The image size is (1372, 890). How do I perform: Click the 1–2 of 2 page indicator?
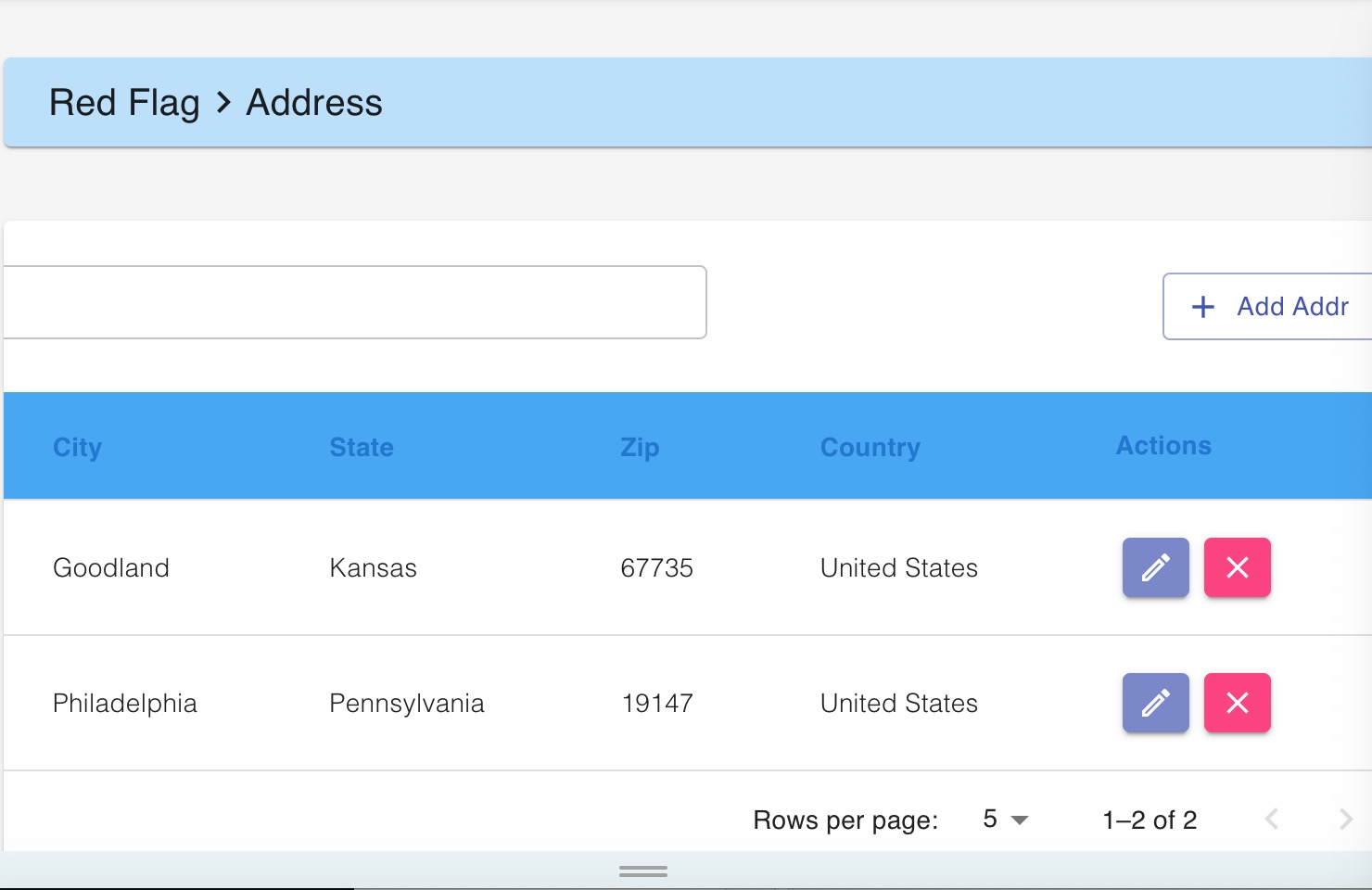[1150, 820]
